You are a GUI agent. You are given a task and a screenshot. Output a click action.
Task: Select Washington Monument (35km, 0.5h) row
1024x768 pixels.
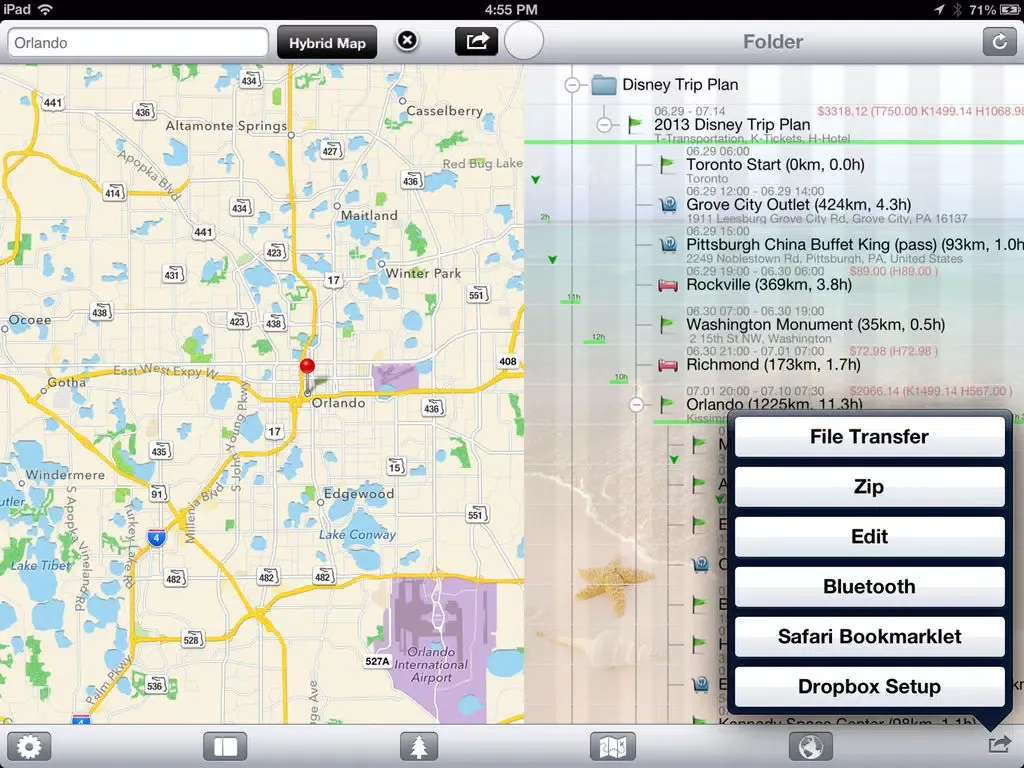pyautogui.click(x=815, y=325)
